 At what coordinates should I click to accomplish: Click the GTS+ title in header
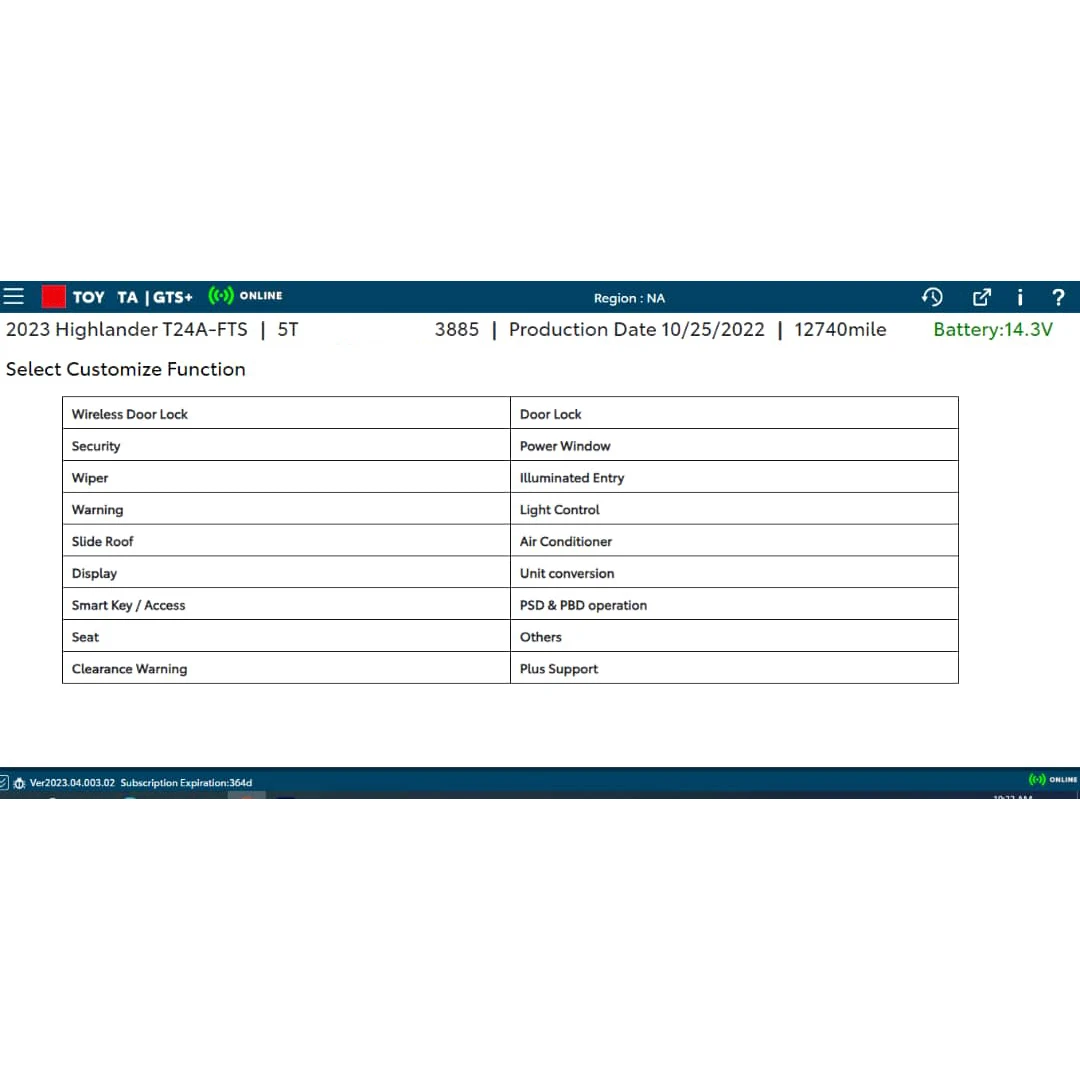(x=172, y=298)
